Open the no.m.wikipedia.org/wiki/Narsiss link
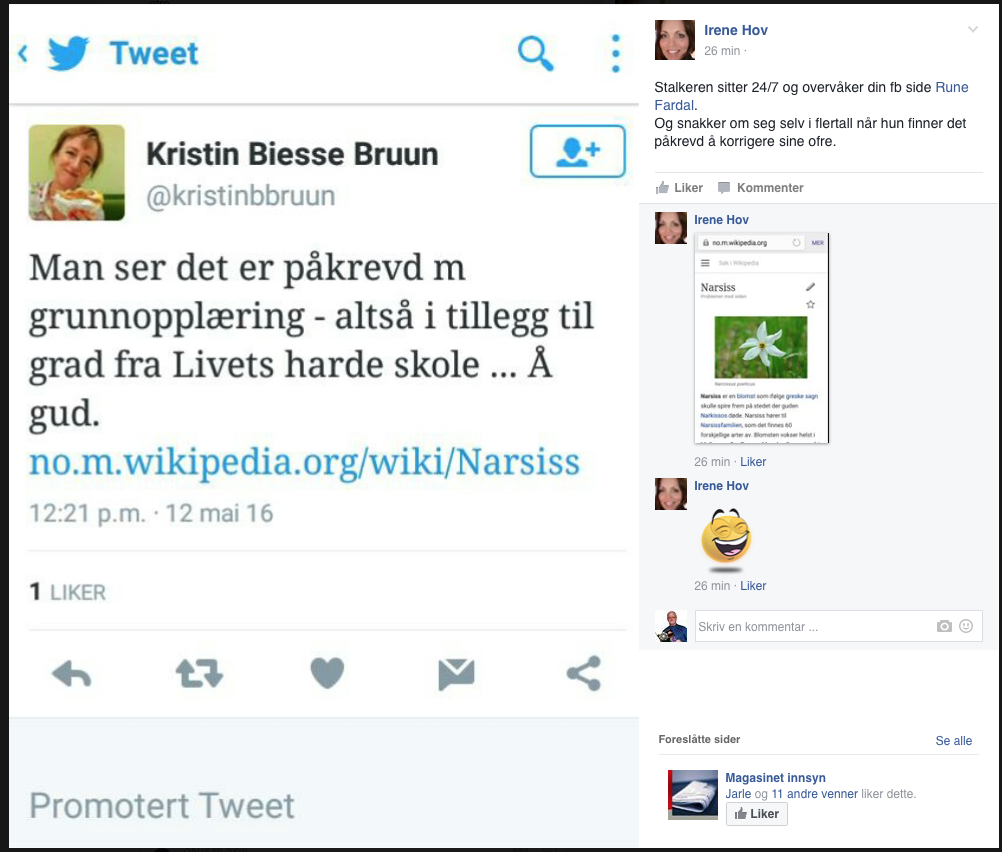 tap(304, 461)
